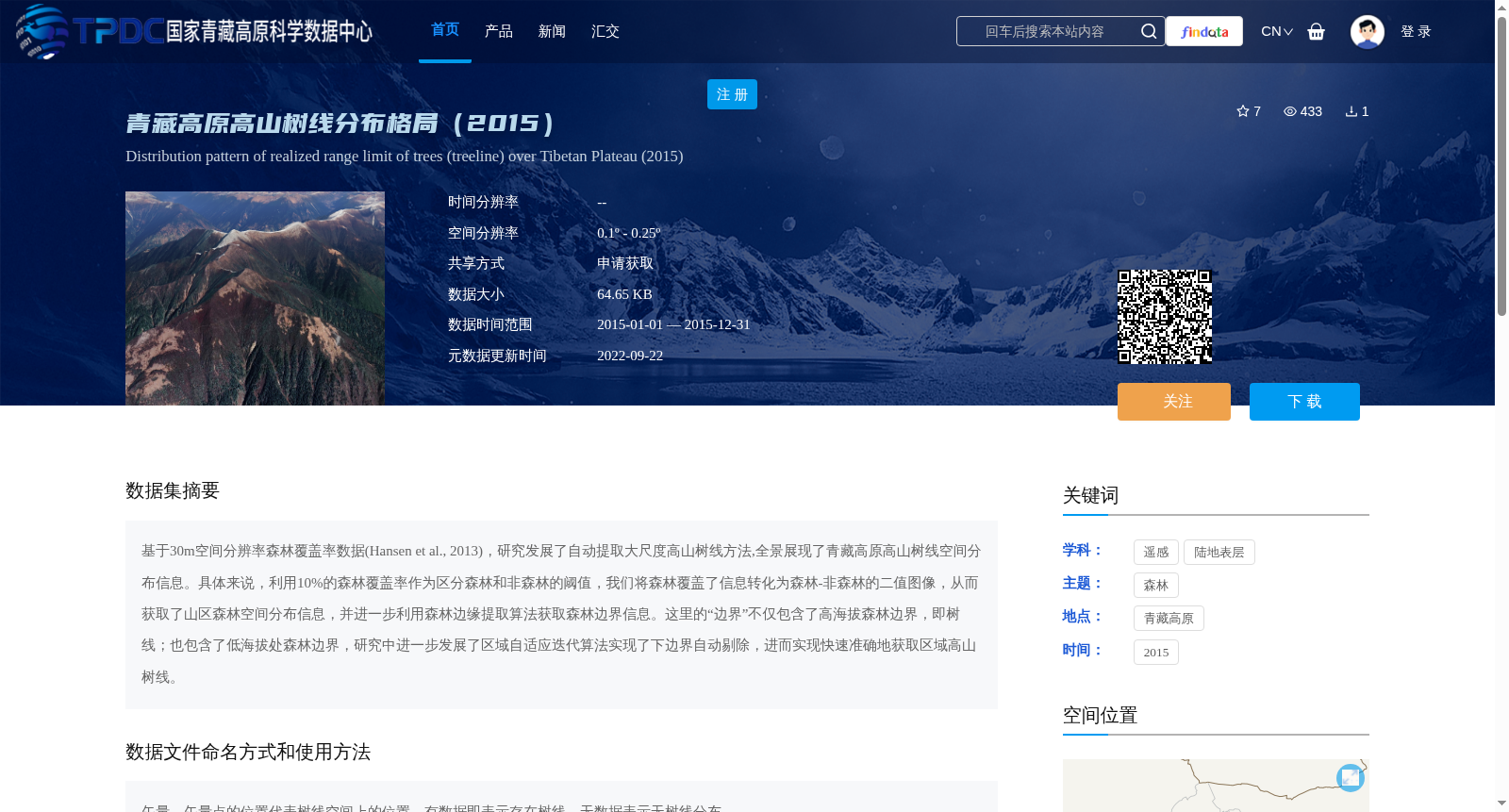Click the star favorites count icon

[x=1243, y=111]
